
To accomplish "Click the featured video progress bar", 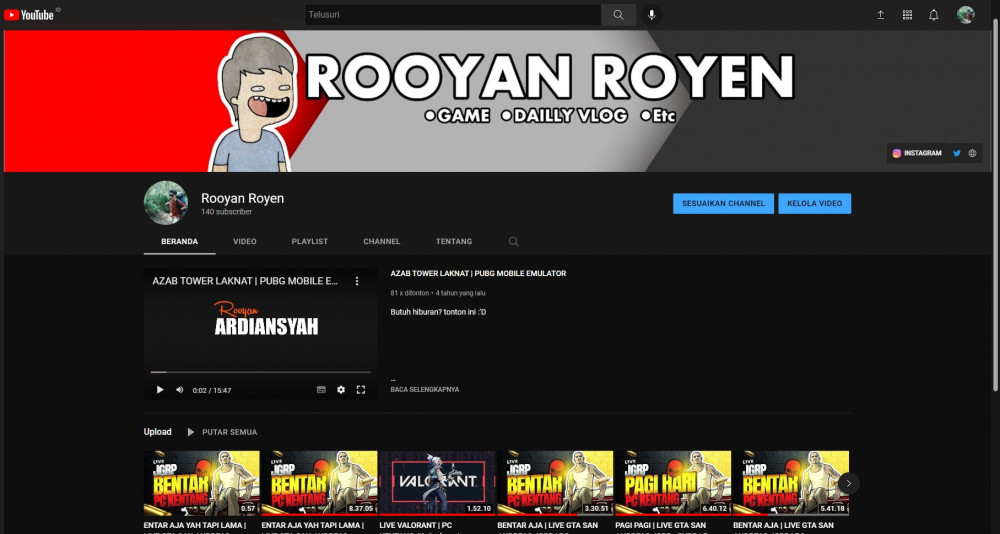I will pos(260,372).
